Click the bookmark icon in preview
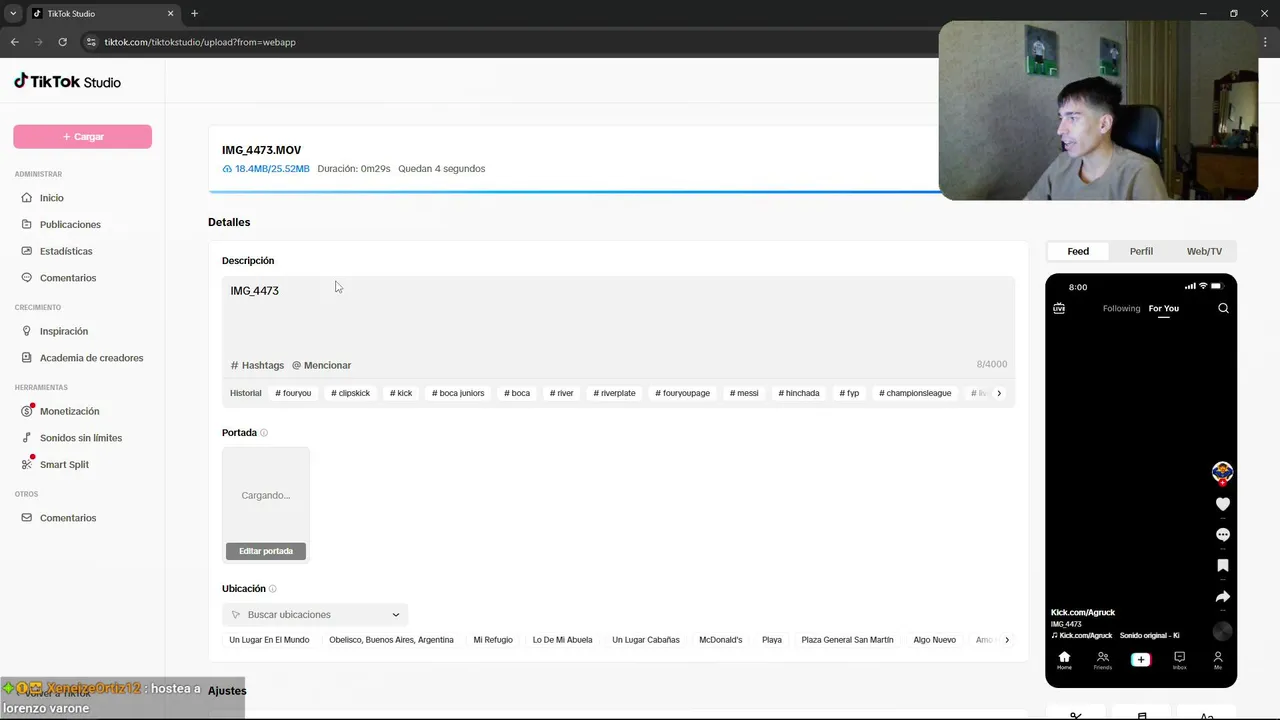The width and height of the screenshot is (1280, 720). (x=1222, y=566)
